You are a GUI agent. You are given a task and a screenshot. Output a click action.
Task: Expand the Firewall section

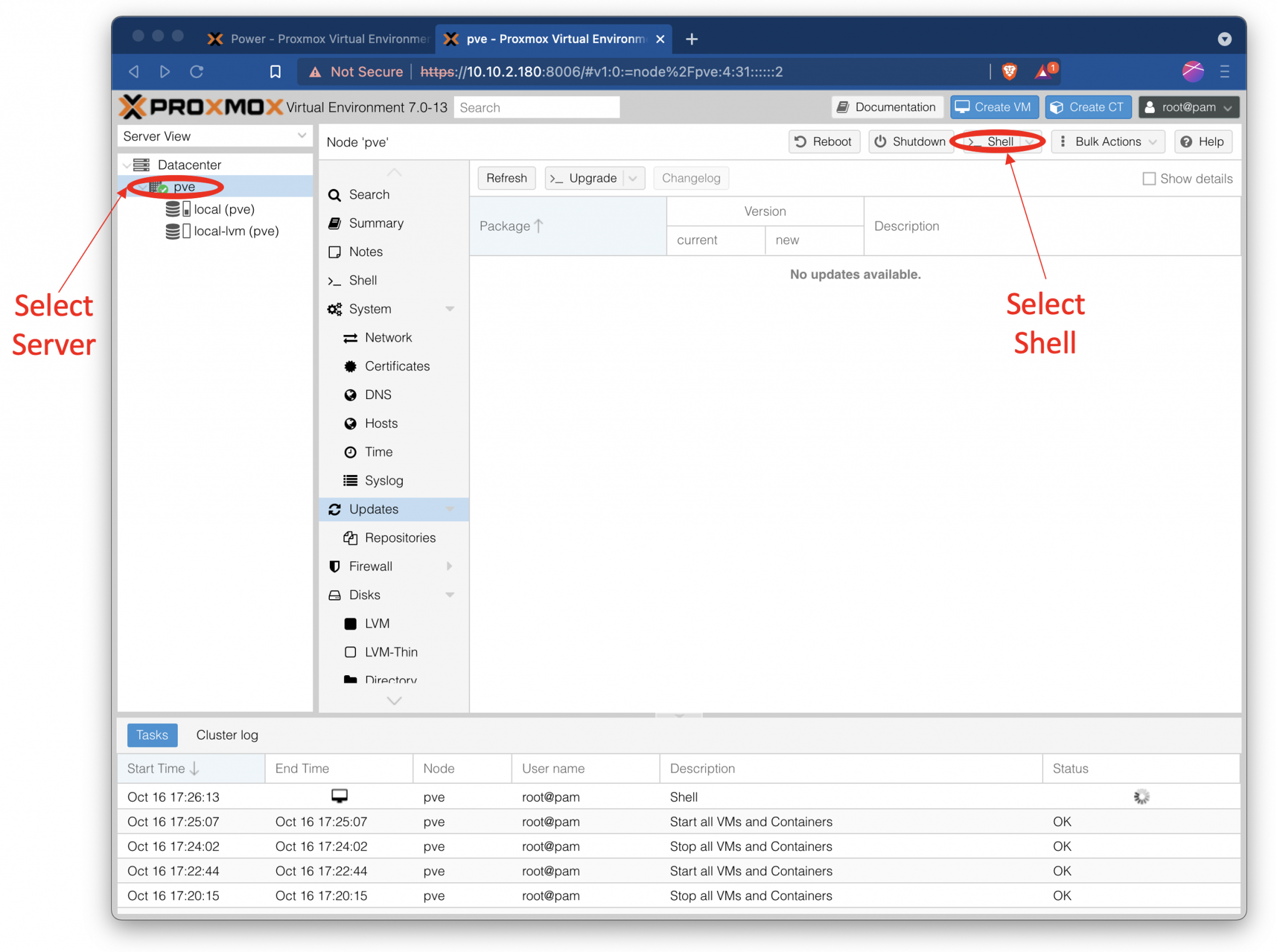click(x=450, y=566)
